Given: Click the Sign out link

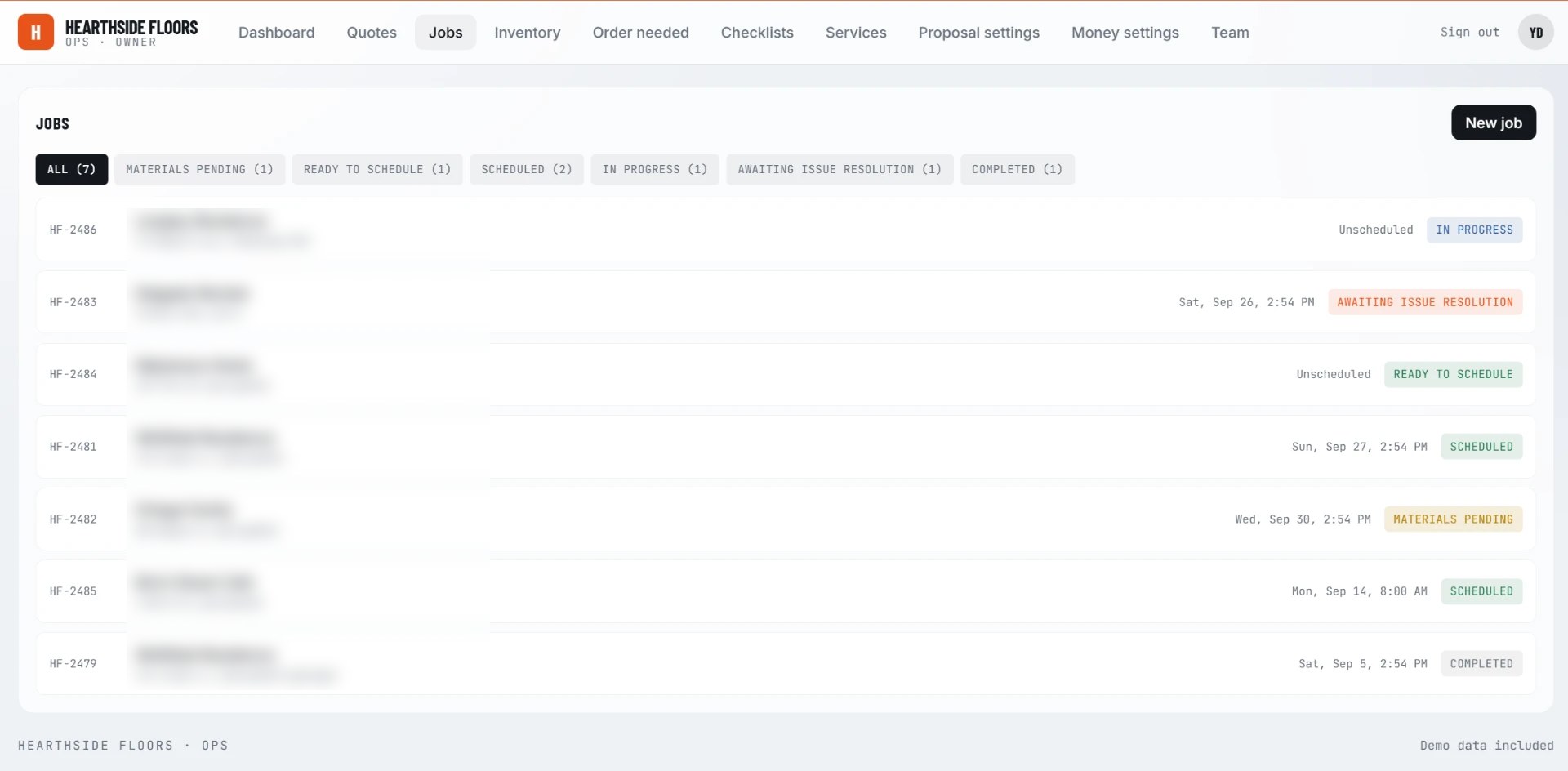Looking at the screenshot, I should click(x=1469, y=33).
